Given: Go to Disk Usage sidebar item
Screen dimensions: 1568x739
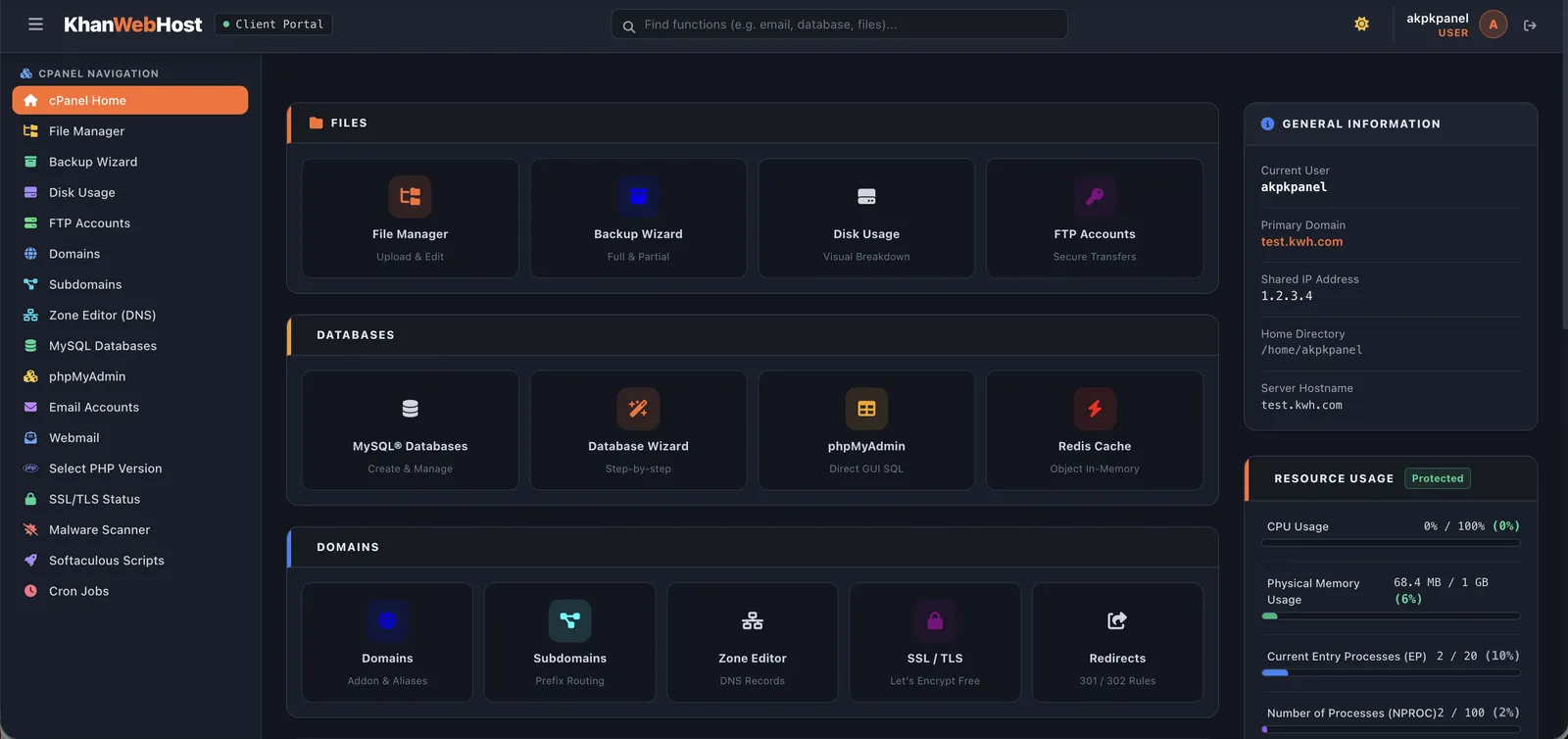Looking at the screenshot, I should click(x=130, y=192).
